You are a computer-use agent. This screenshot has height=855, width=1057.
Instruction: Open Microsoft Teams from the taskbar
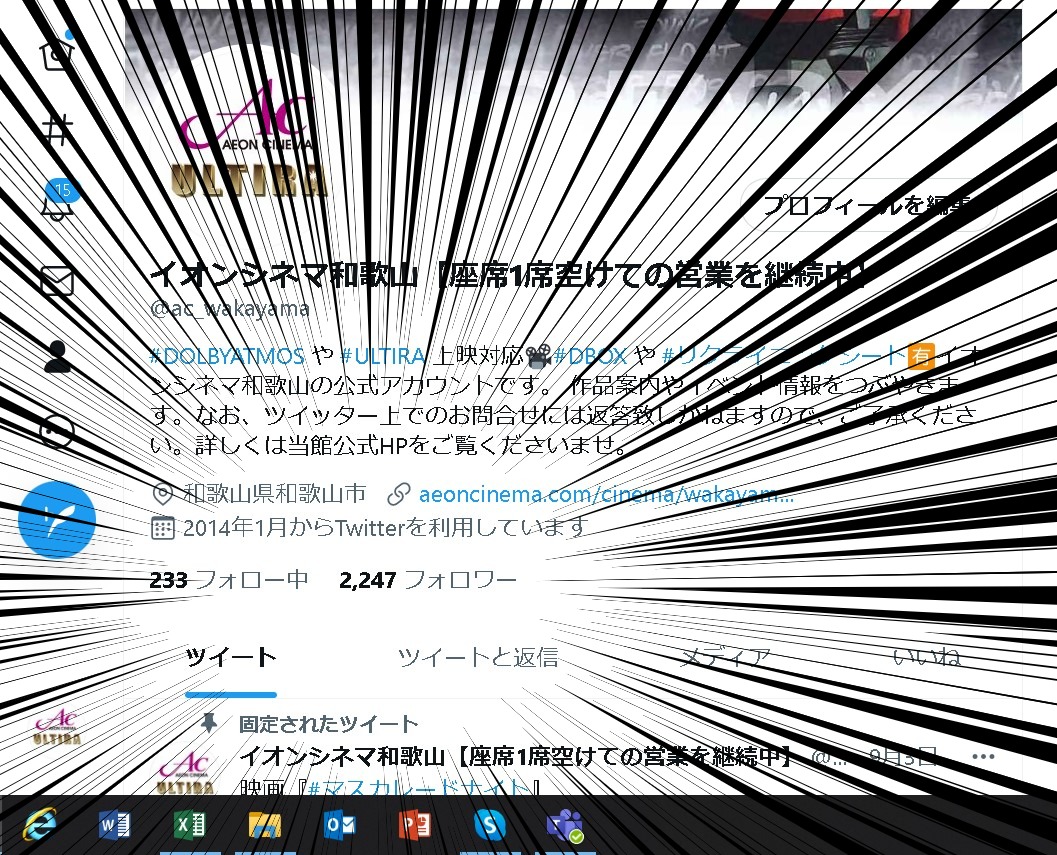[x=563, y=826]
